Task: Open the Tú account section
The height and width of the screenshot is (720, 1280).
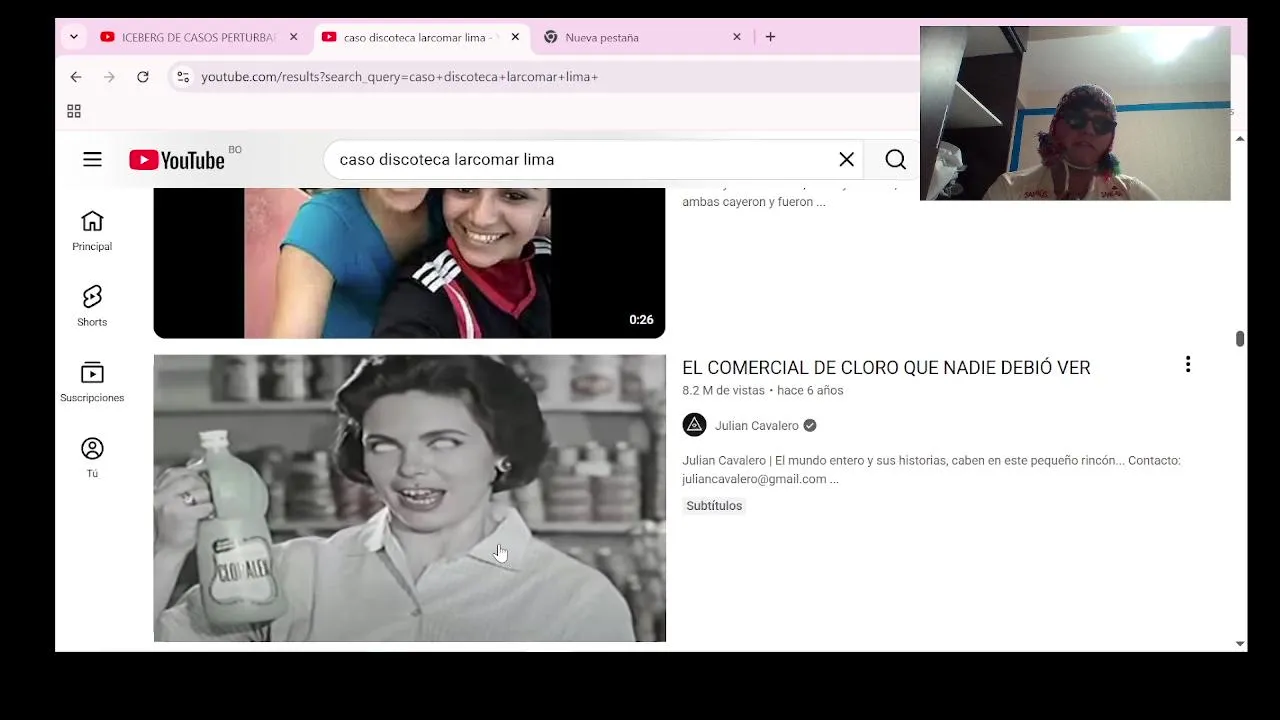Action: tap(92, 457)
